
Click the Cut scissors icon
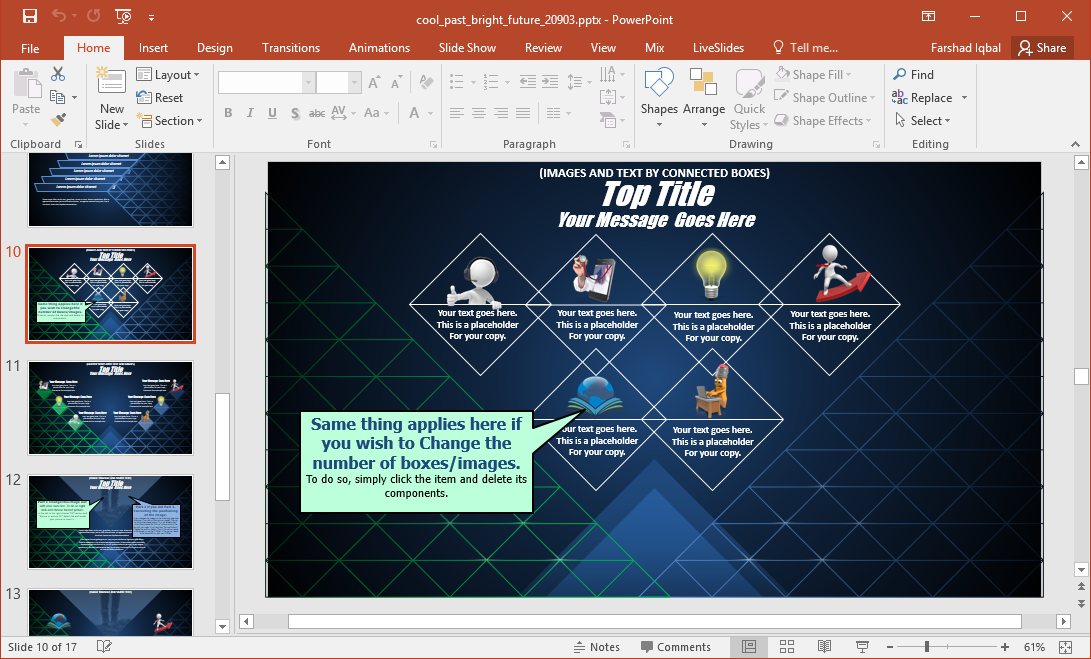click(58, 74)
